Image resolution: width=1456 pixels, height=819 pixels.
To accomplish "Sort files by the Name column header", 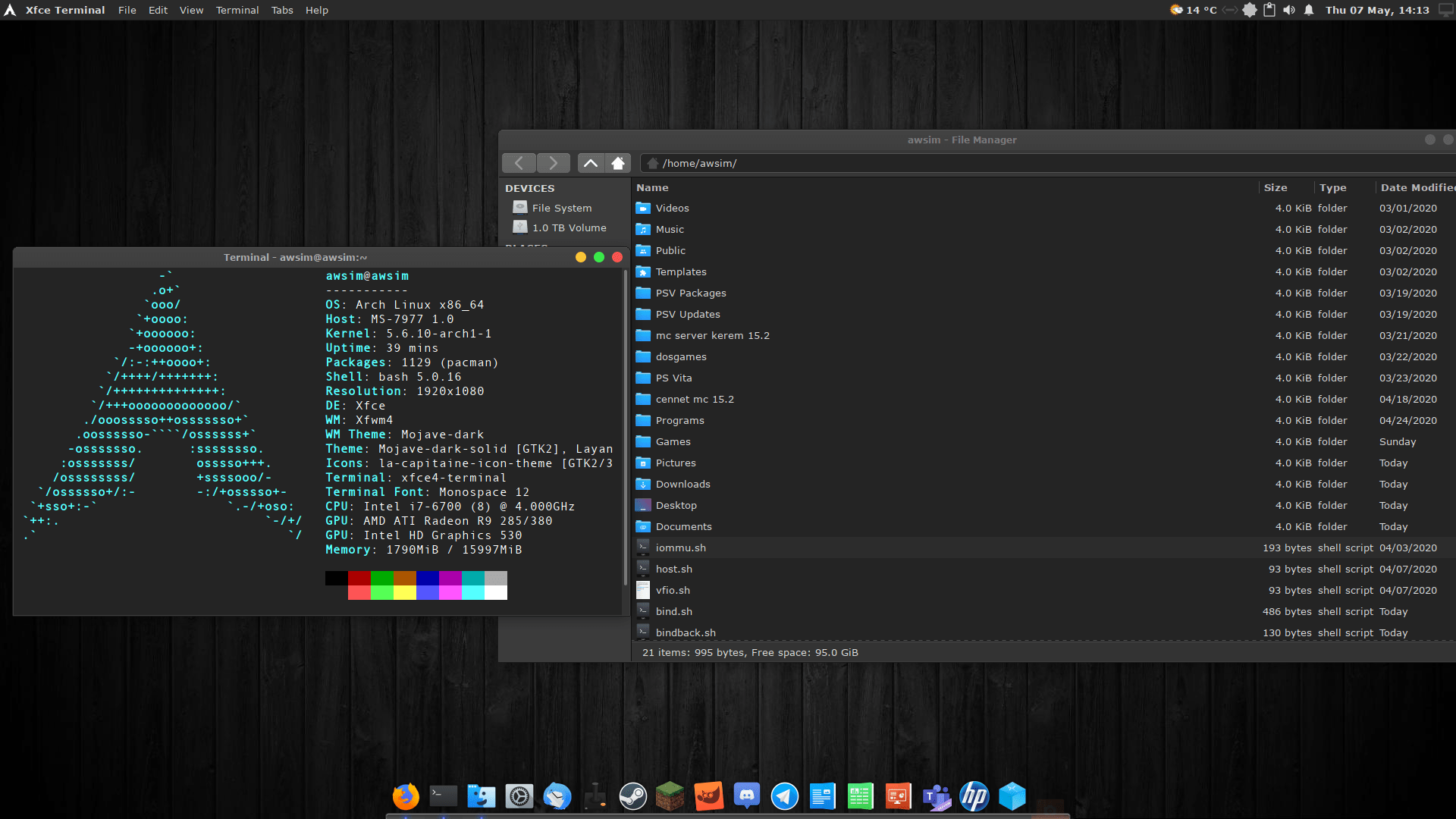I will [x=652, y=187].
